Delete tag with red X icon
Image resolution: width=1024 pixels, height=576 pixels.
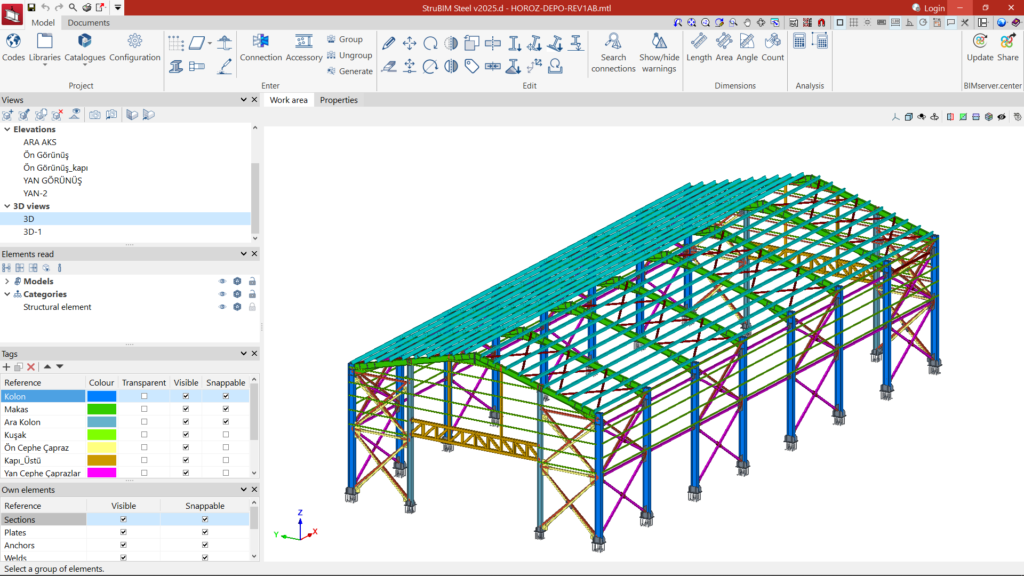(31, 367)
